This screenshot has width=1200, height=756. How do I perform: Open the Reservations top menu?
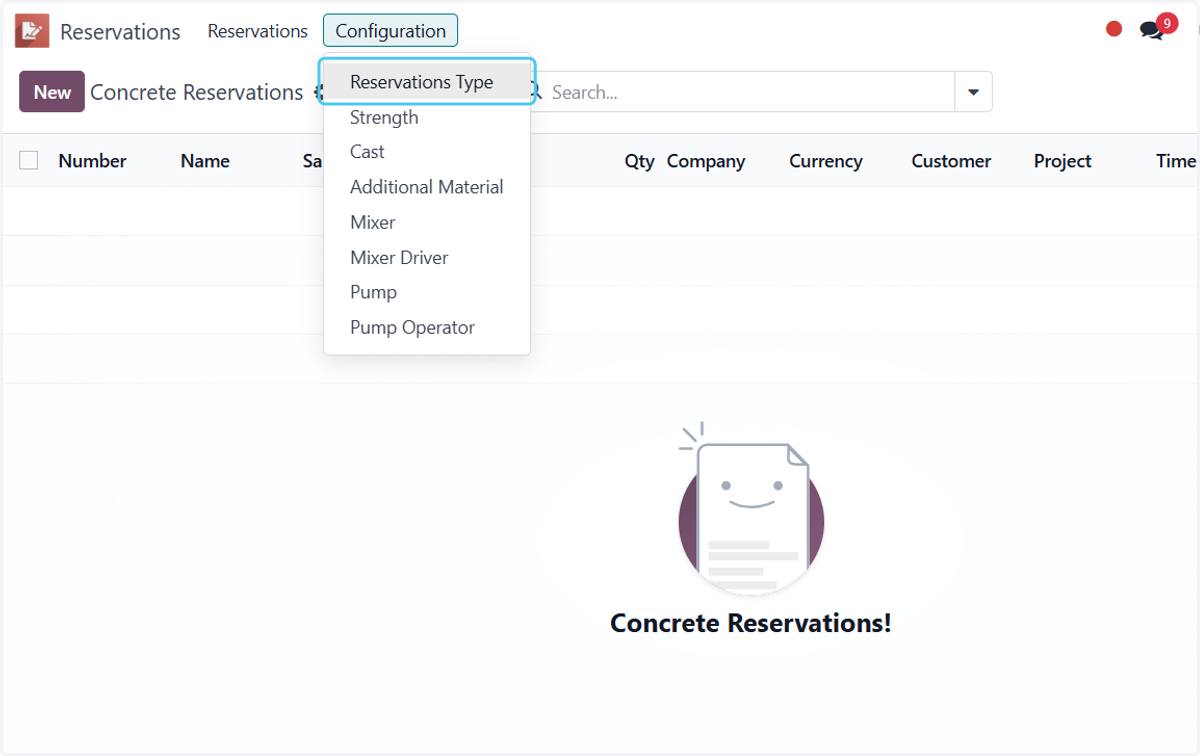[258, 31]
